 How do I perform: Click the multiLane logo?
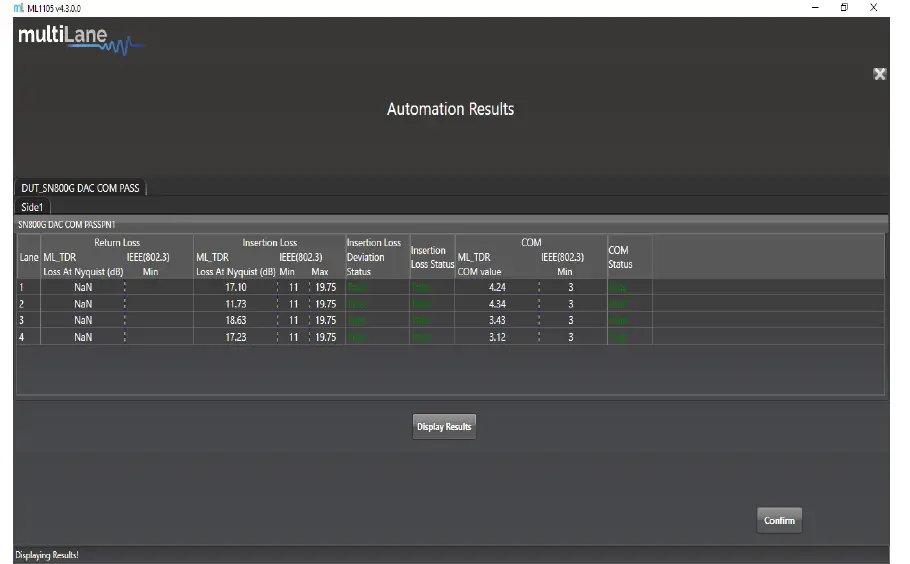[x=81, y=40]
